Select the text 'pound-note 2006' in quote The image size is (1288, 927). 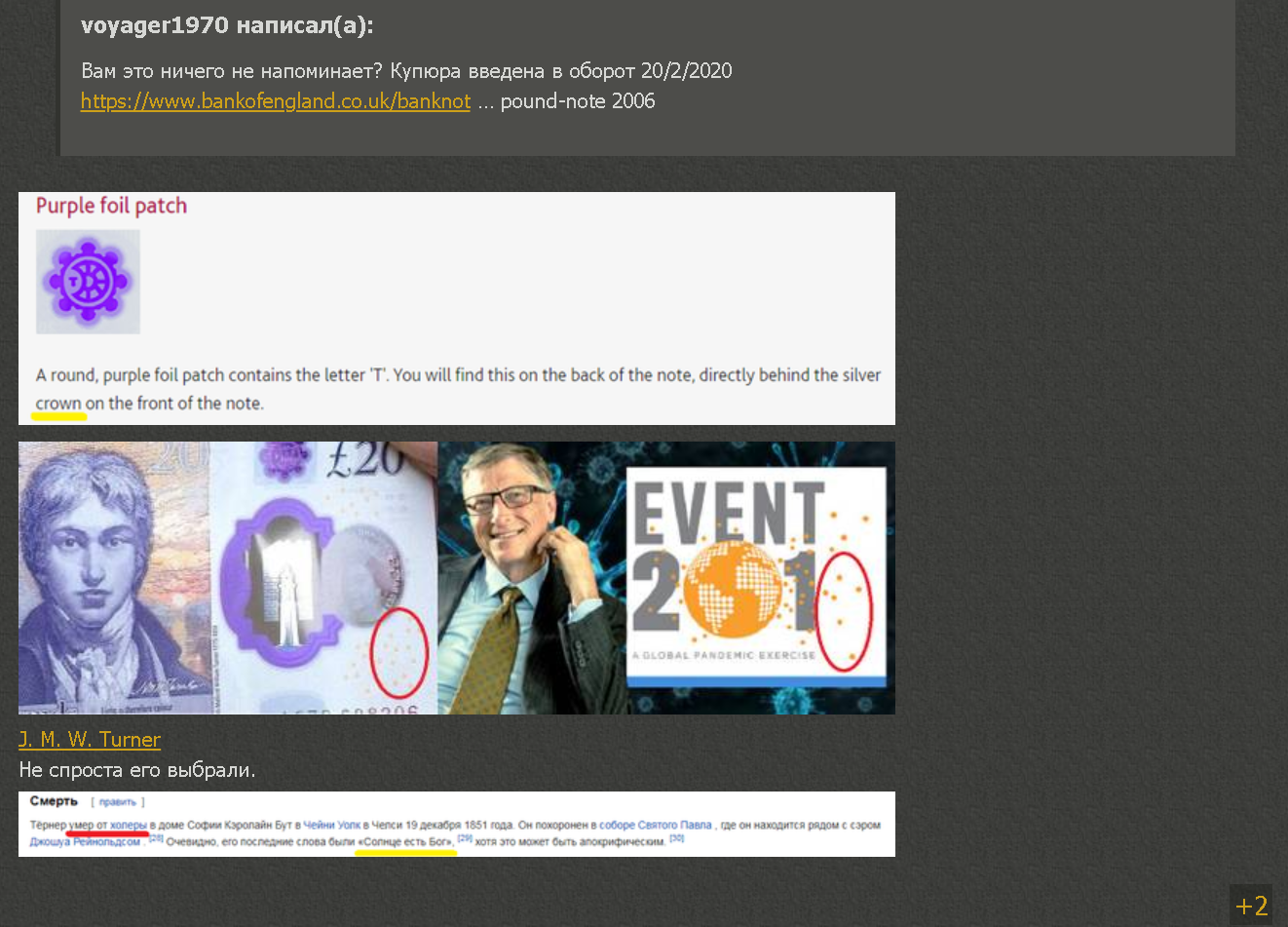(578, 101)
